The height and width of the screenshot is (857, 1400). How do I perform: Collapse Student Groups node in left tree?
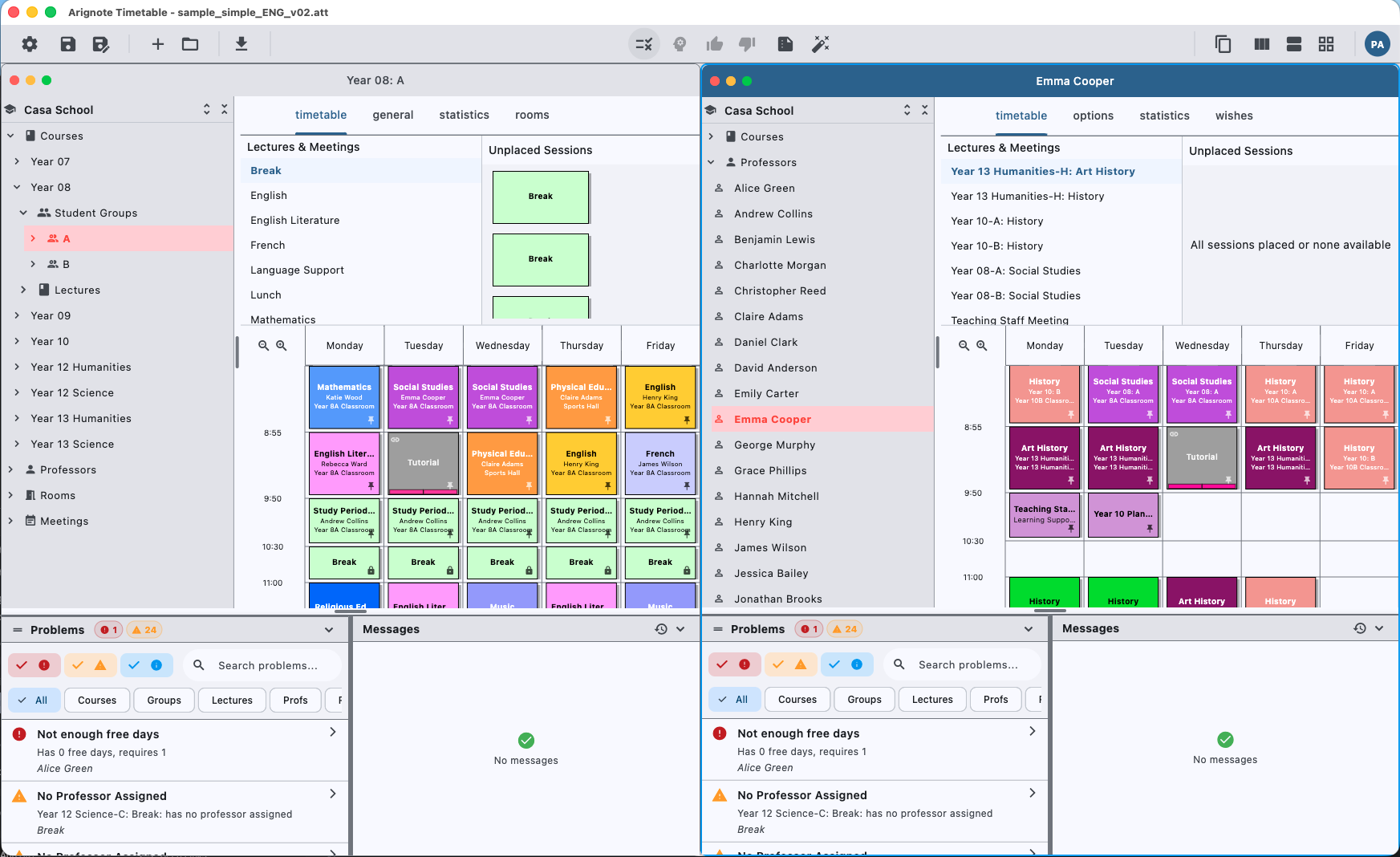tap(23, 213)
